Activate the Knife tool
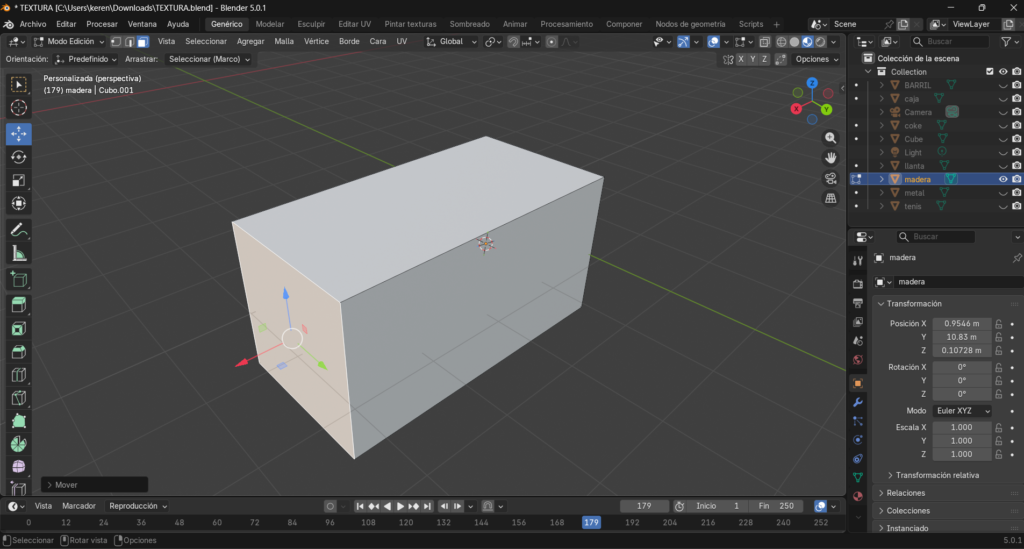This screenshot has width=1024, height=549. pyautogui.click(x=18, y=398)
